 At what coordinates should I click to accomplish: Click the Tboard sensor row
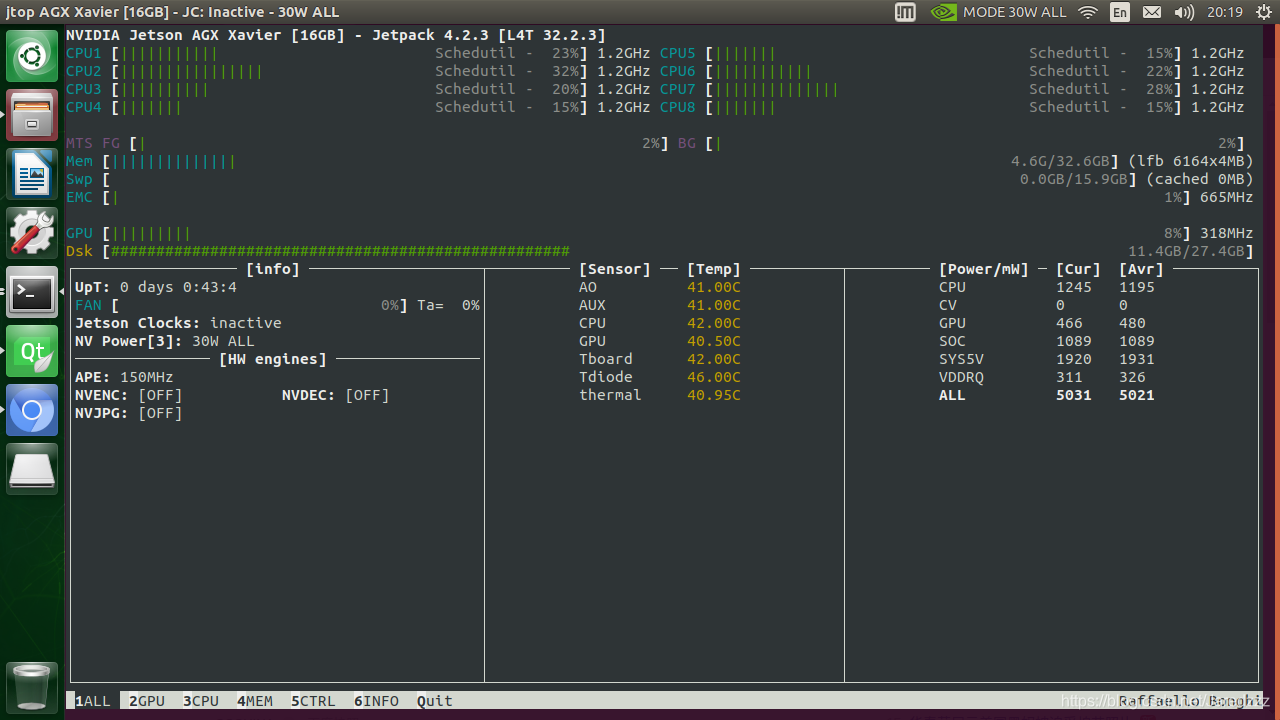tap(660, 359)
